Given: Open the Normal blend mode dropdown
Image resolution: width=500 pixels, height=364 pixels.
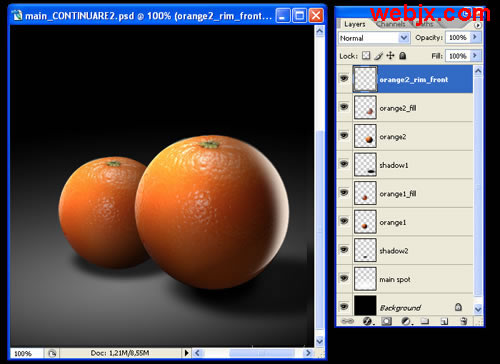Looking at the screenshot, I should coord(374,38).
